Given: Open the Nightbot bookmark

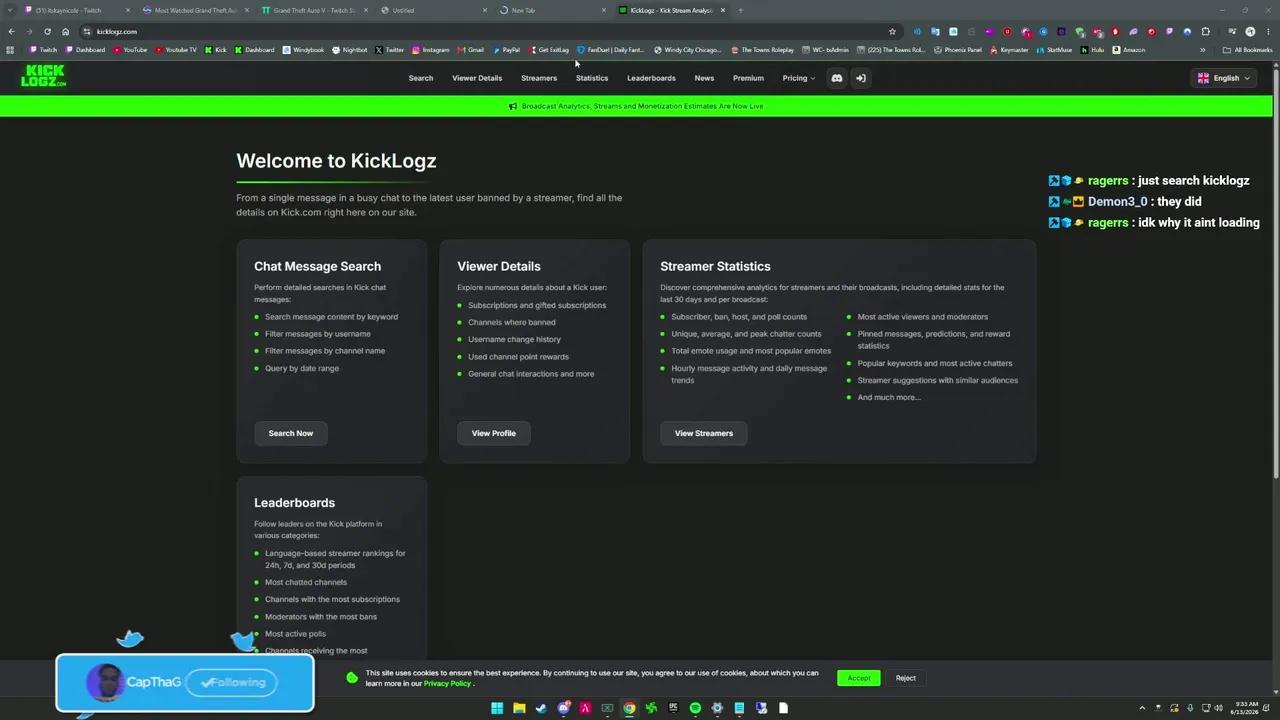Looking at the screenshot, I should tap(350, 50).
